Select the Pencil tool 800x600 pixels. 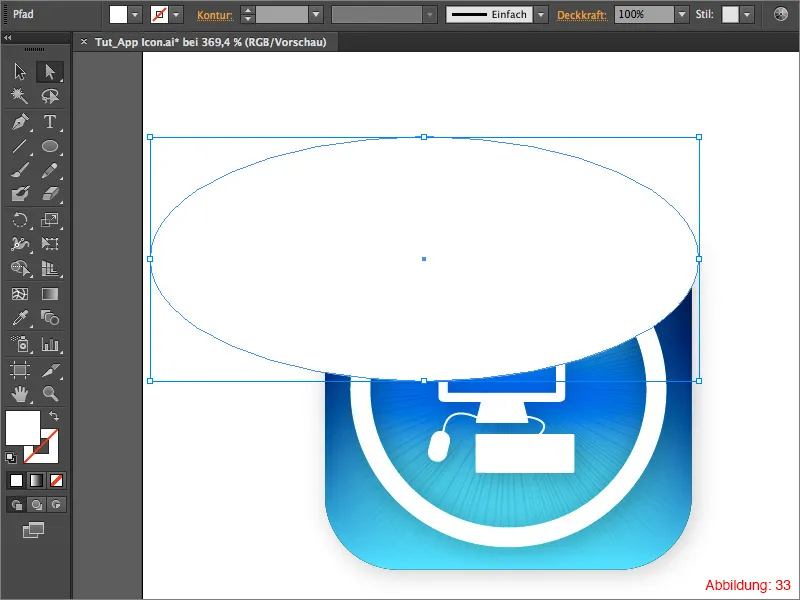pos(49,170)
